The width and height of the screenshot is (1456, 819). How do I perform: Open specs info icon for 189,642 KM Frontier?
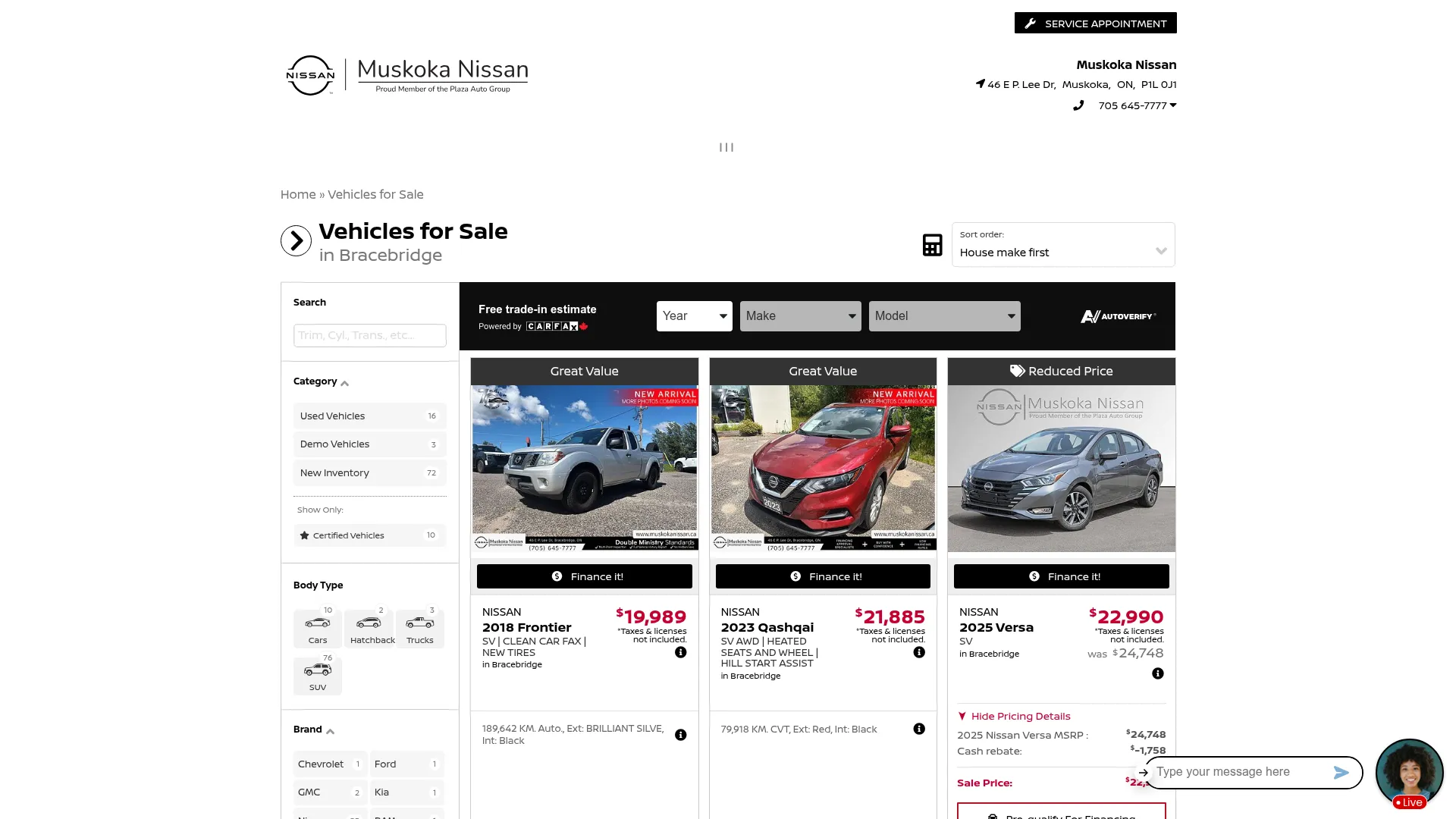[x=681, y=735]
